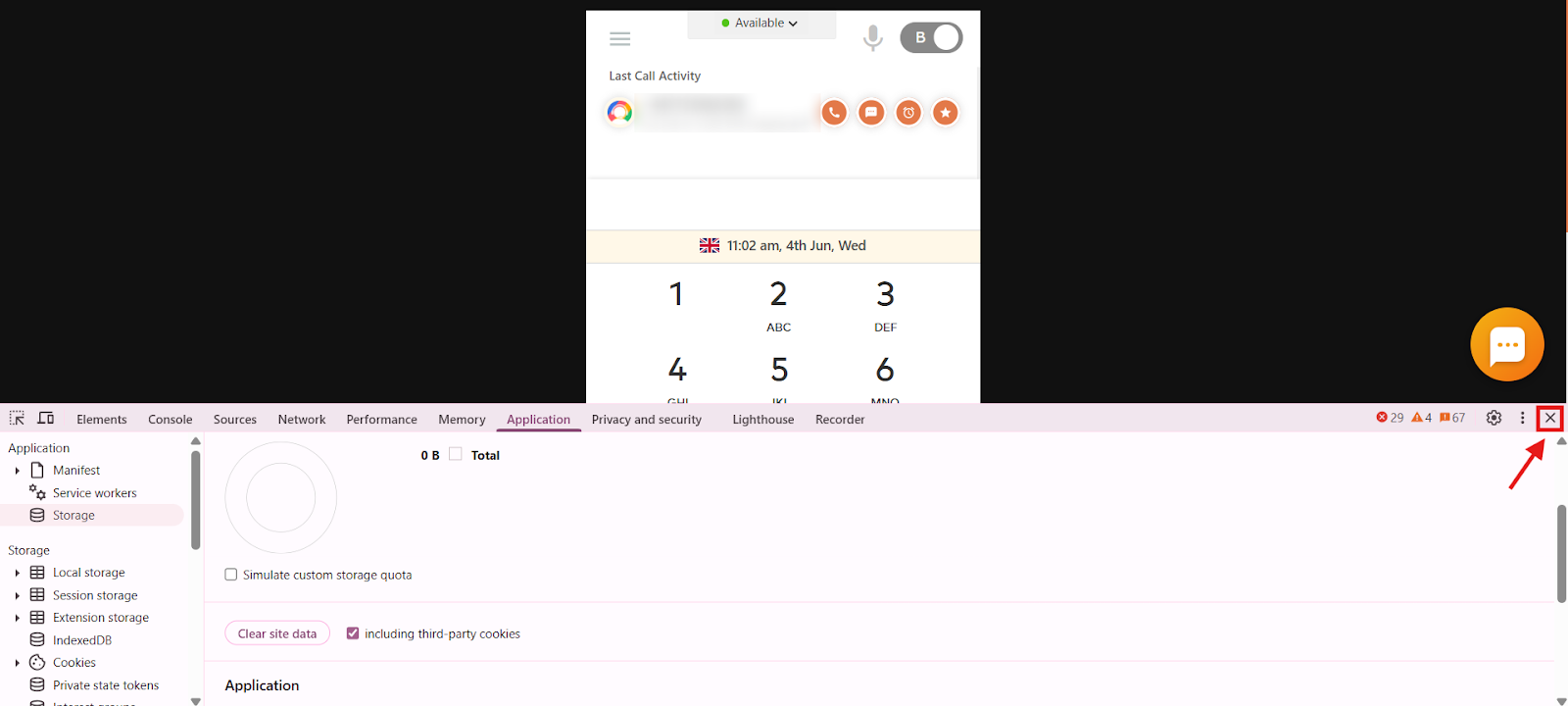Click the red error count 29
1568x706 pixels.
click(x=1390, y=418)
